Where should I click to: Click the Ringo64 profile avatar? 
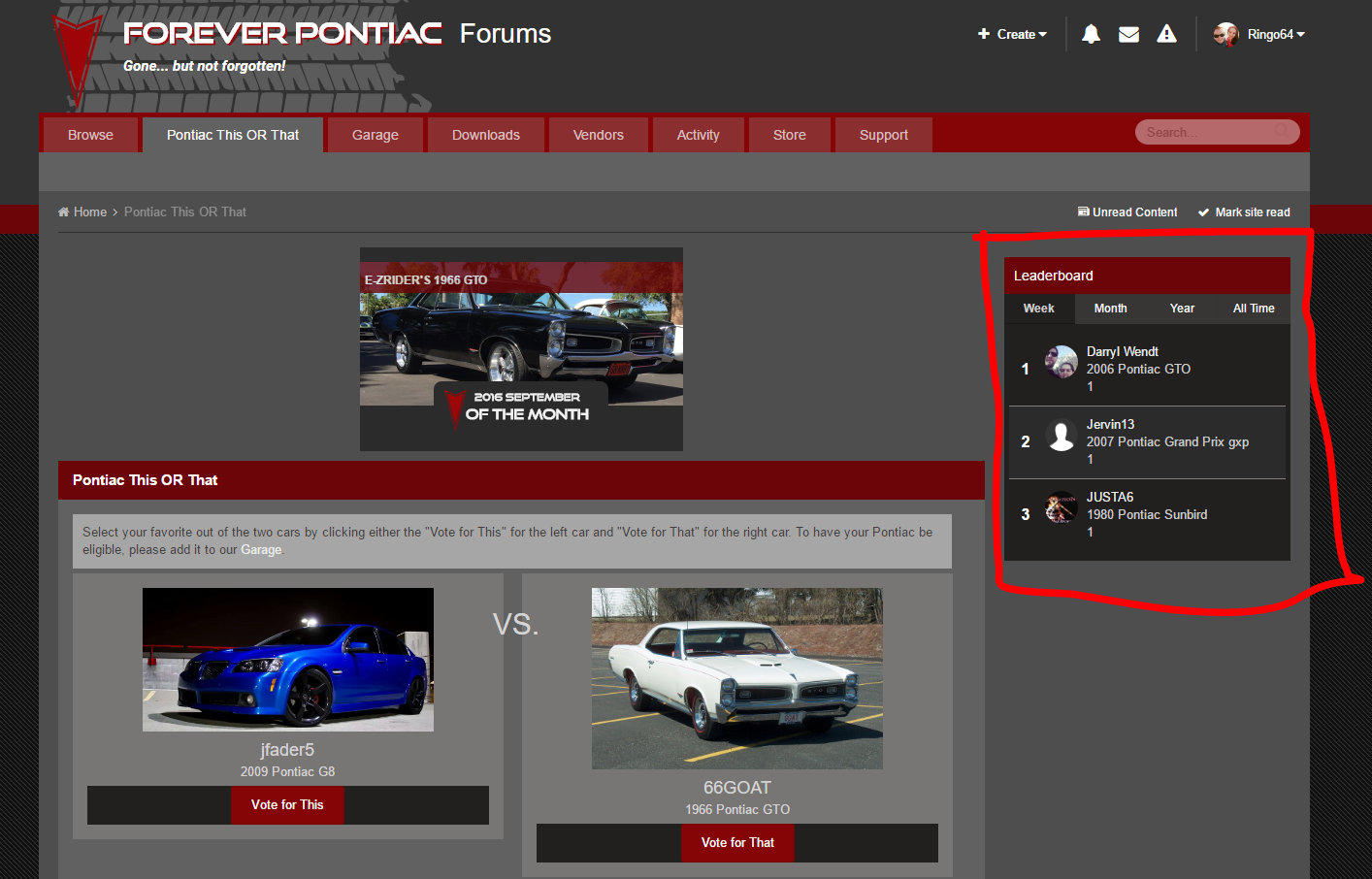pos(1226,34)
